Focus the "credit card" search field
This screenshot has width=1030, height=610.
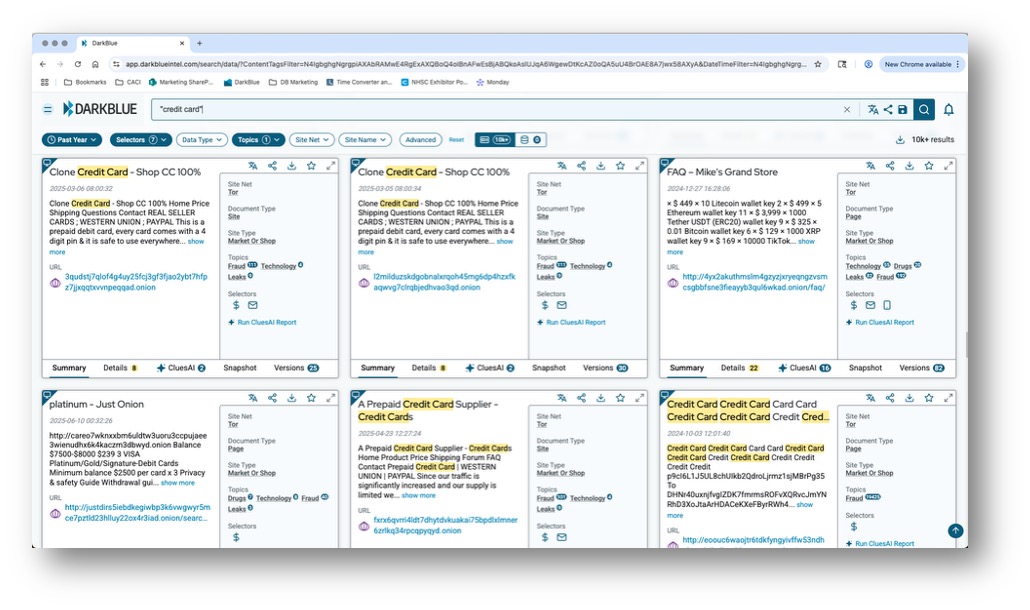pyautogui.click(x=499, y=110)
